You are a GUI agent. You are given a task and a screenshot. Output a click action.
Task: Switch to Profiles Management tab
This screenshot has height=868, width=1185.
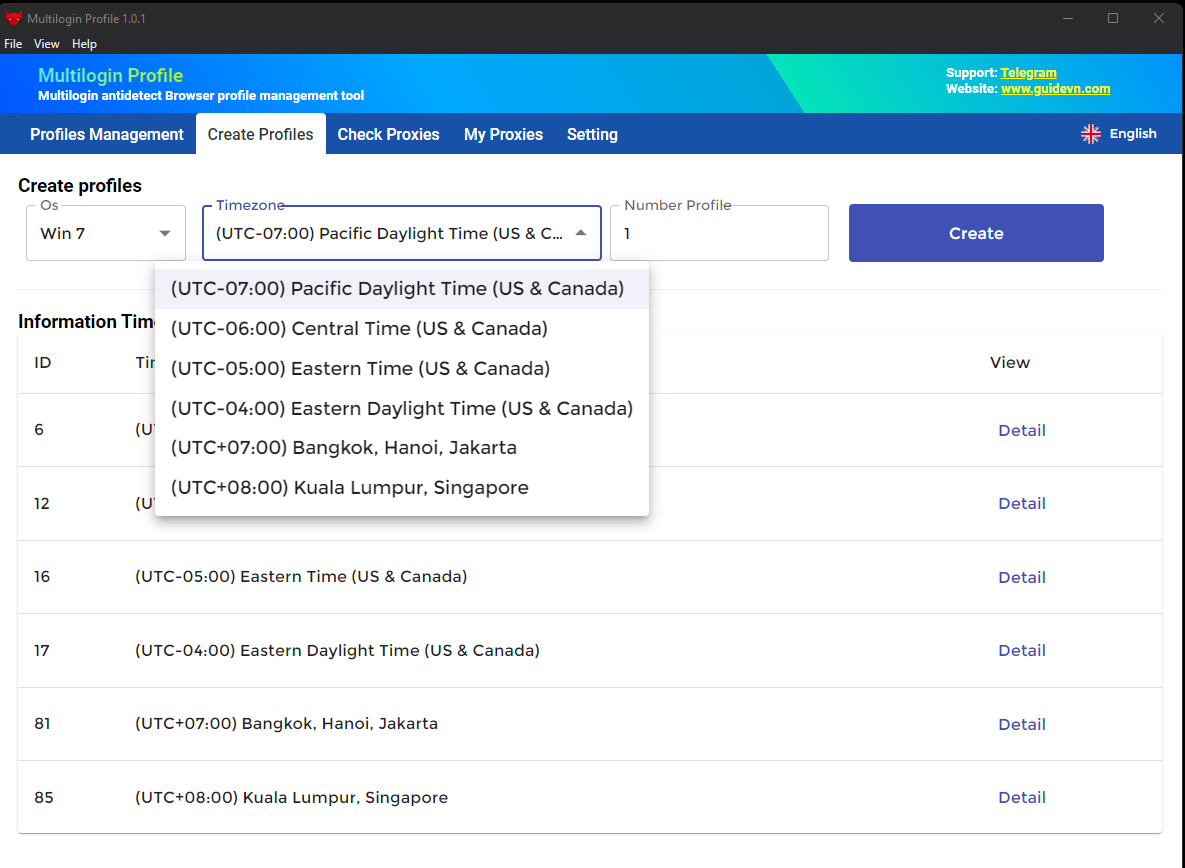coord(107,134)
